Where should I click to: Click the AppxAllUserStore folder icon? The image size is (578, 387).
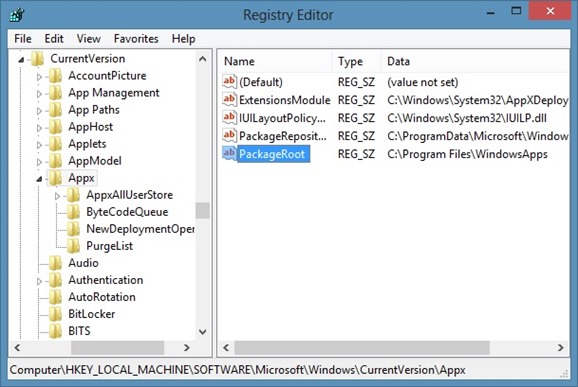(73, 195)
